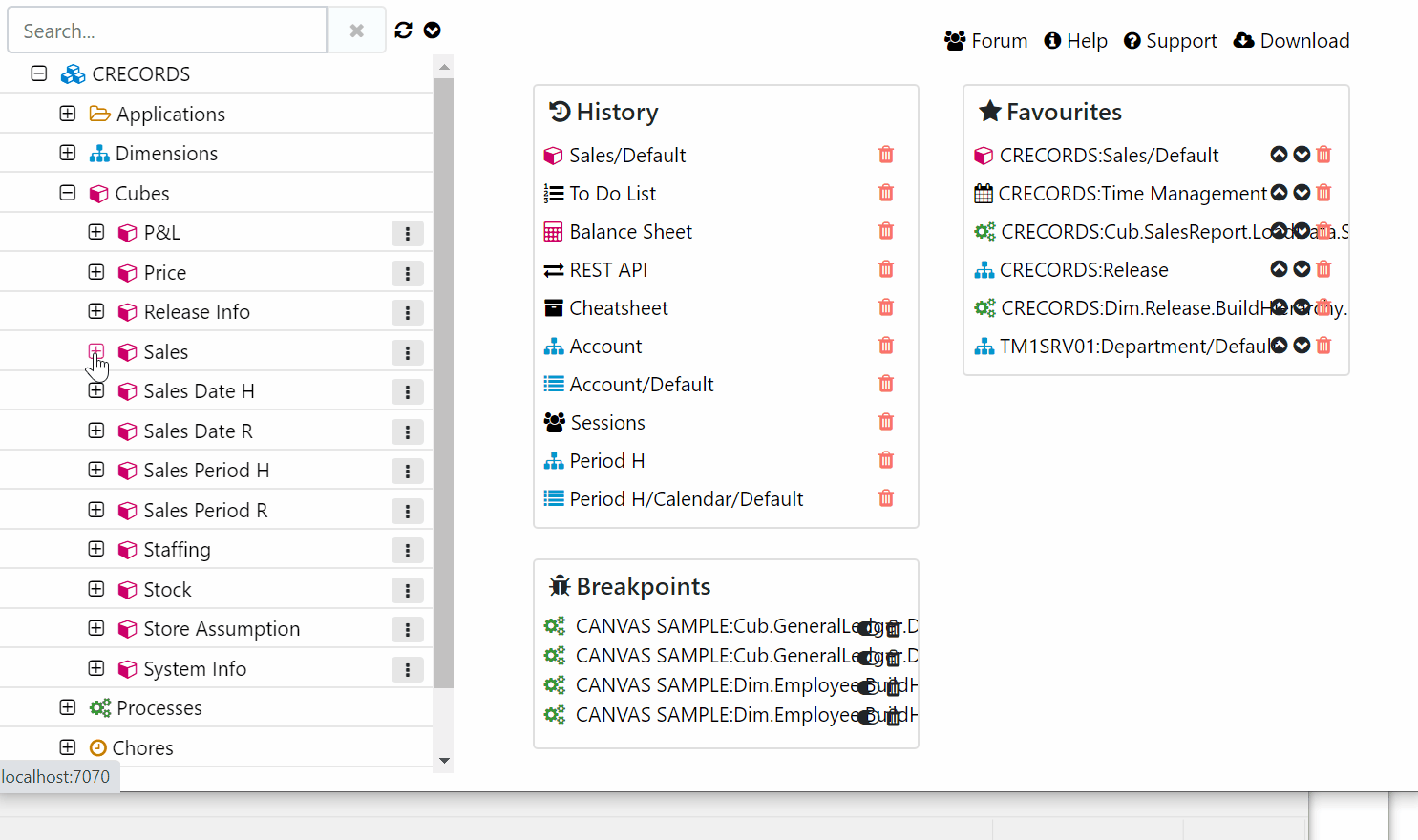The width and height of the screenshot is (1418, 840).
Task: Toggle the first Cub.GeneralLedger breakpoint
Action: [867, 628]
